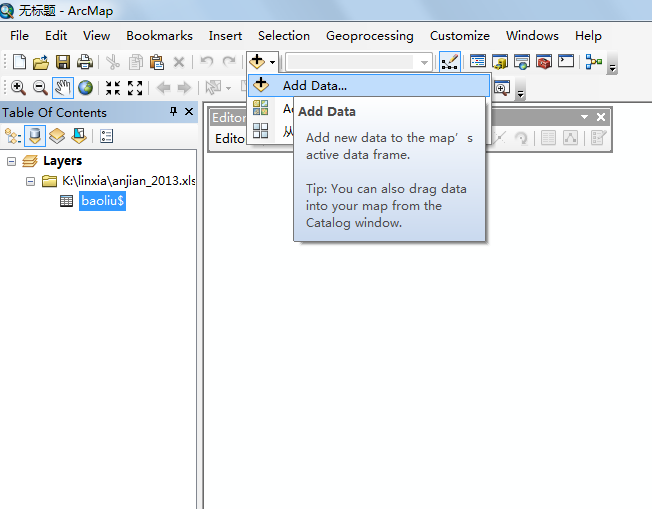The width and height of the screenshot is (652, 509).
Task: Open the Search window icon
Action: [522, 62]
